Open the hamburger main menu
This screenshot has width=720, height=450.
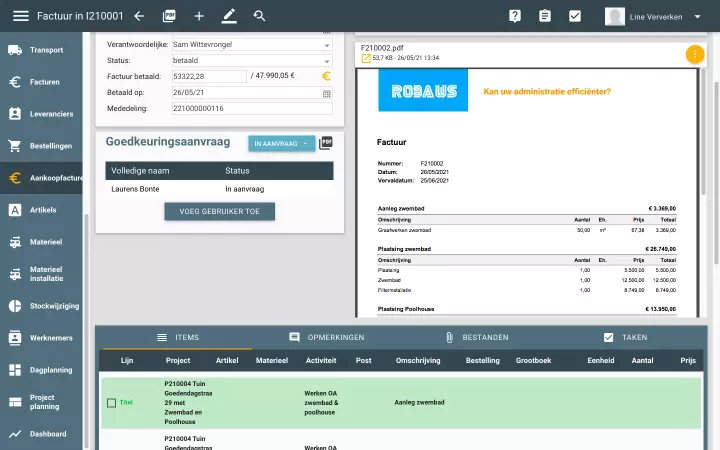tap(21, 16)
